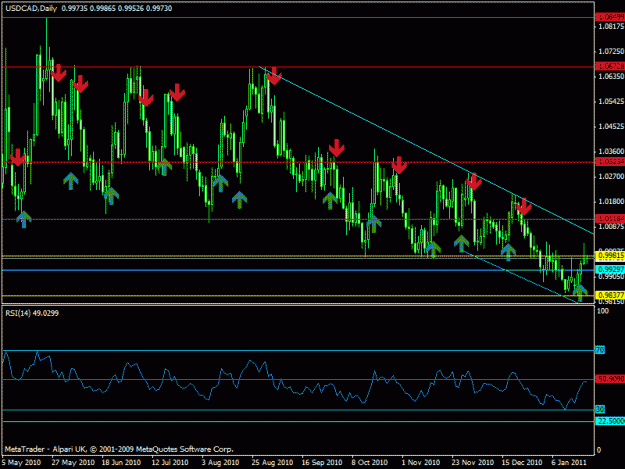Select the red 1.08499 price label

pos(610,17)
